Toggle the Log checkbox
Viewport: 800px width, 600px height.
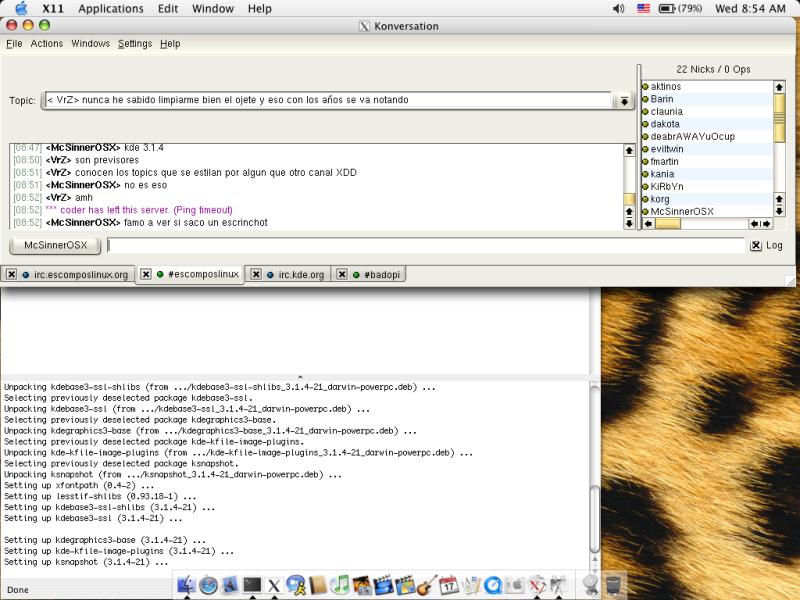click(x=756, y=245)
